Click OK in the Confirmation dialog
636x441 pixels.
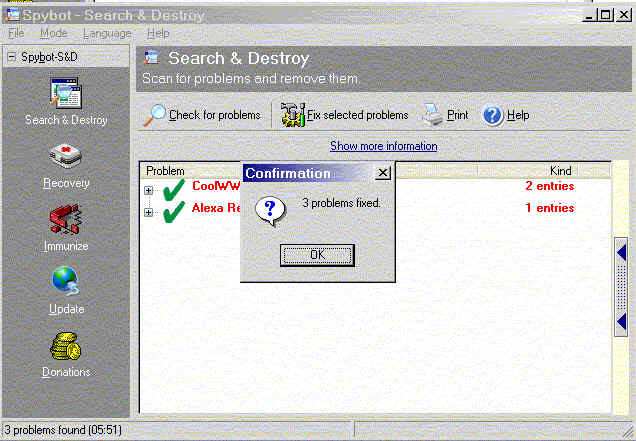click(317, 255)
